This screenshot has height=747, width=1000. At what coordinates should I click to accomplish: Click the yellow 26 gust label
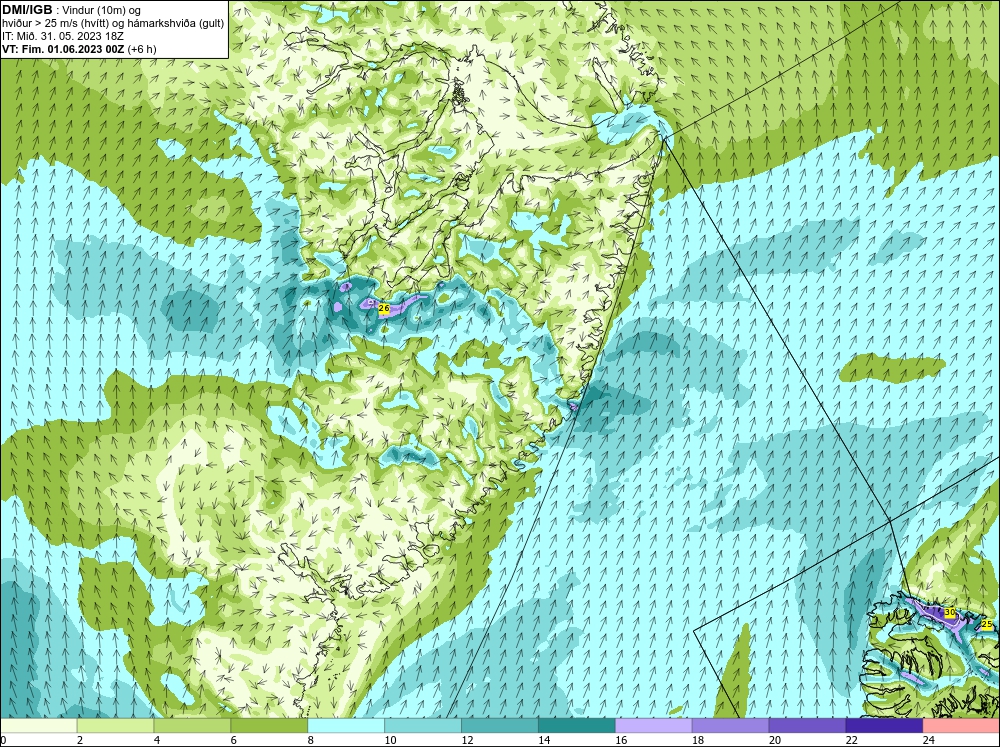click(x=384, y=309)
